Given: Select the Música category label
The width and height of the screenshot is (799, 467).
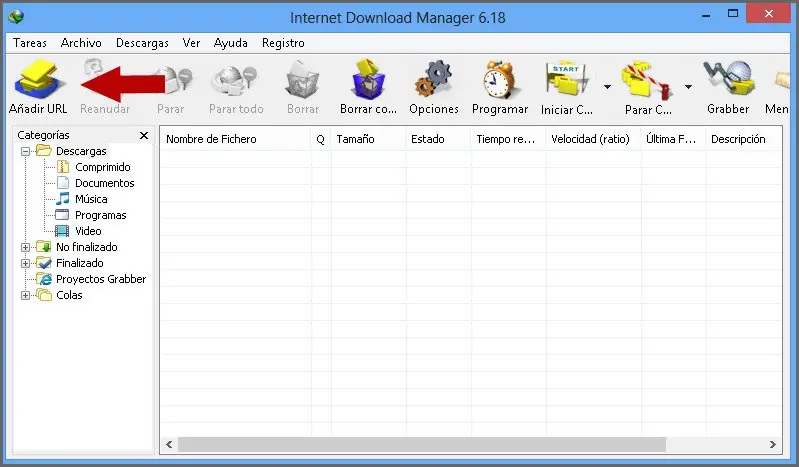Looking at the screenshot, I should pos(91,199).
